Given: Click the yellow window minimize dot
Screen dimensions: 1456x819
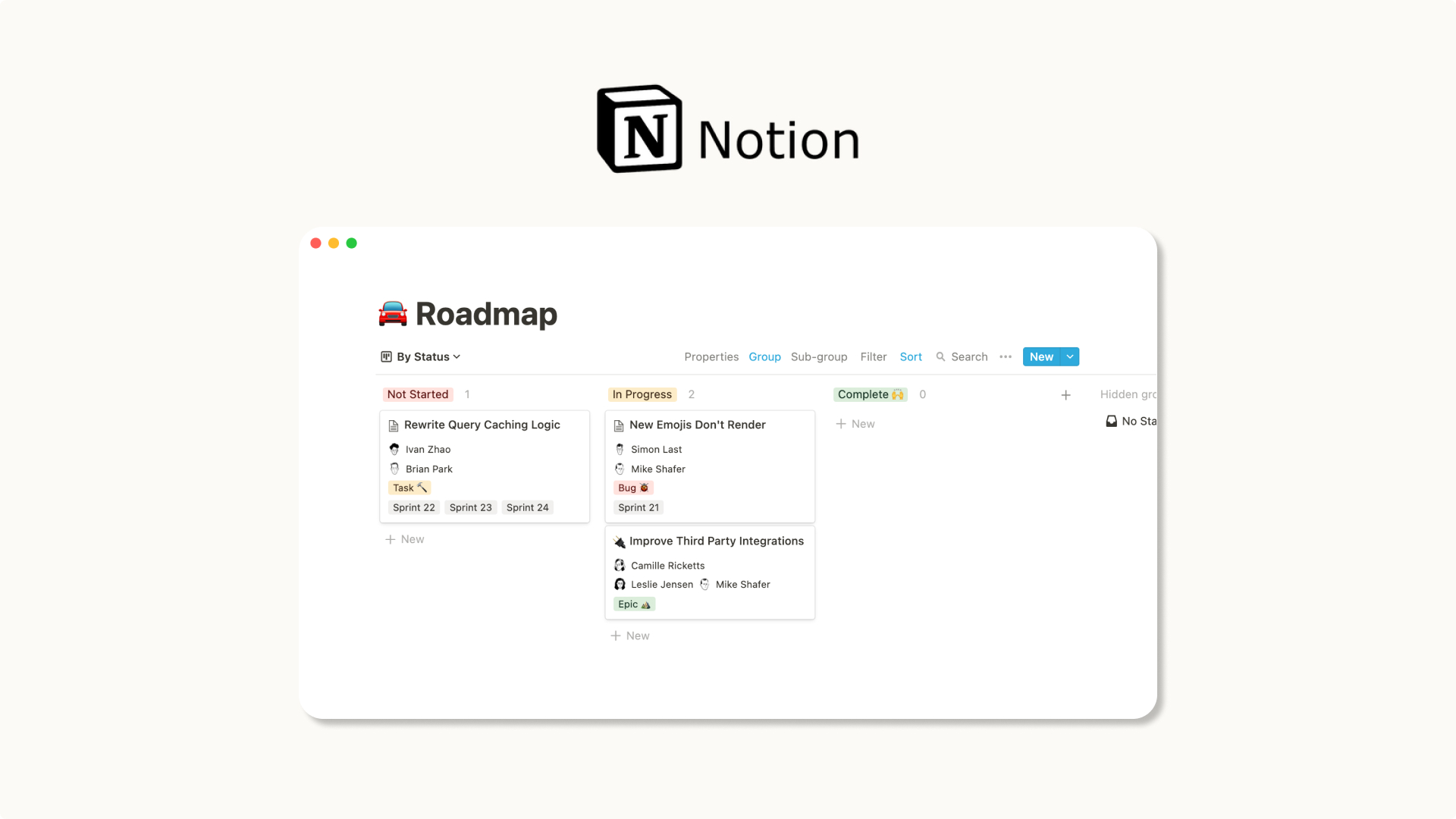Looking at the screenshot, I should (x=334, y=243).
